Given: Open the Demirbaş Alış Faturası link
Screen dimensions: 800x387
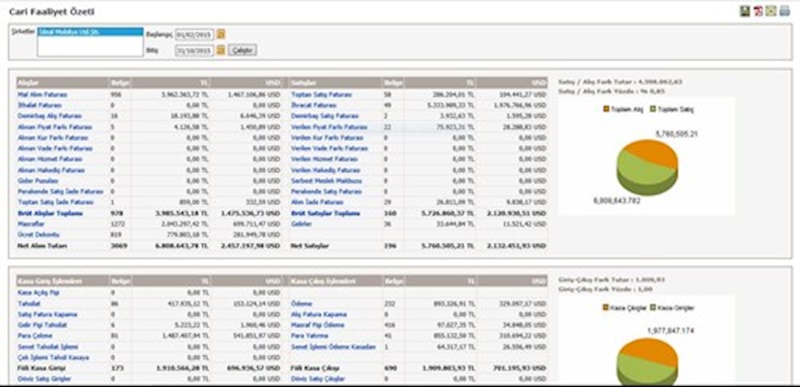Looking at the screenshot, I should pos(49,116).
